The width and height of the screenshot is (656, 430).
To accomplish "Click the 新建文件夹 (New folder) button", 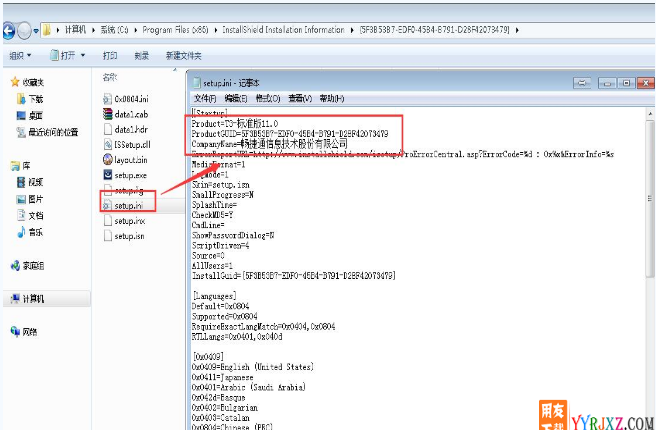I will click(x=183, y=55).
